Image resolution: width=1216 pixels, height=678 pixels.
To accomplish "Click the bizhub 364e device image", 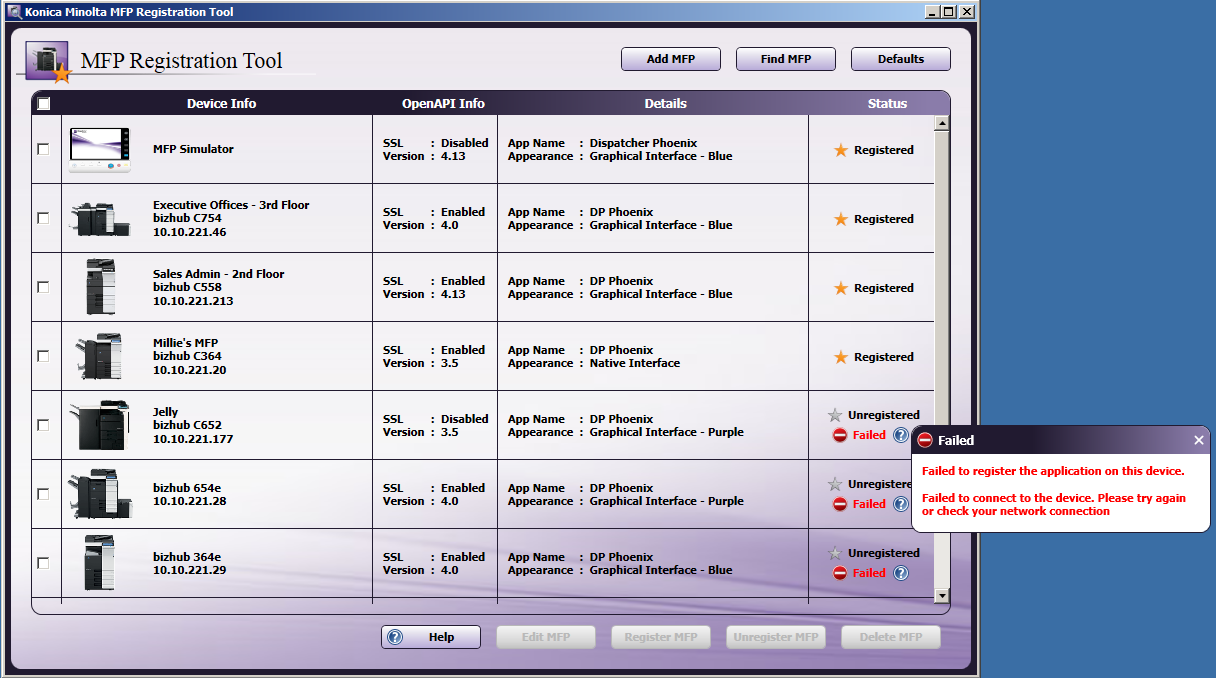I will 100,563.
